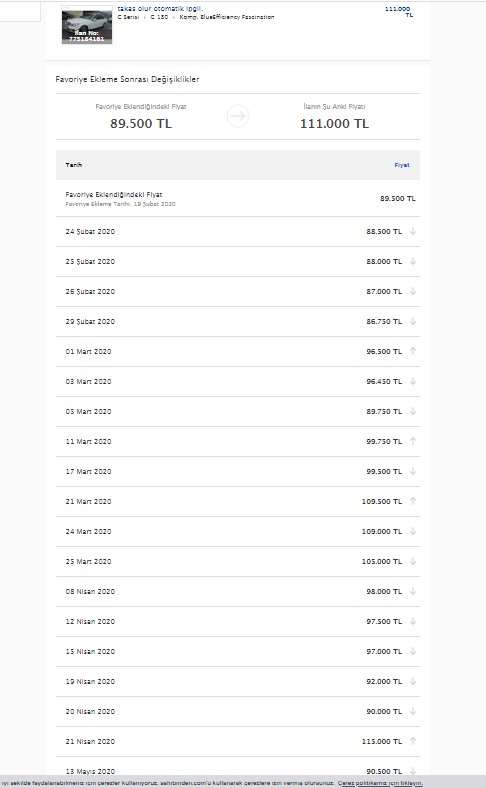Click down arrow icon for 24 Şubat 2020
This screenshot has height=788, width=486.
pyautogui.click(x=413, y=232)
